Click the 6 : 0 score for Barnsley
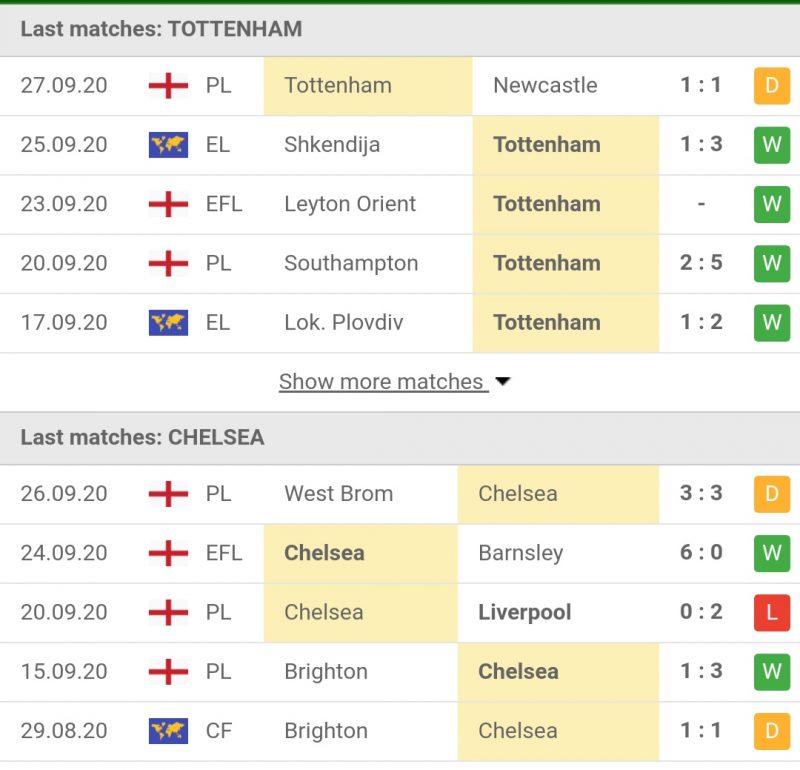The image size is (800, 770). click(701, 553)
